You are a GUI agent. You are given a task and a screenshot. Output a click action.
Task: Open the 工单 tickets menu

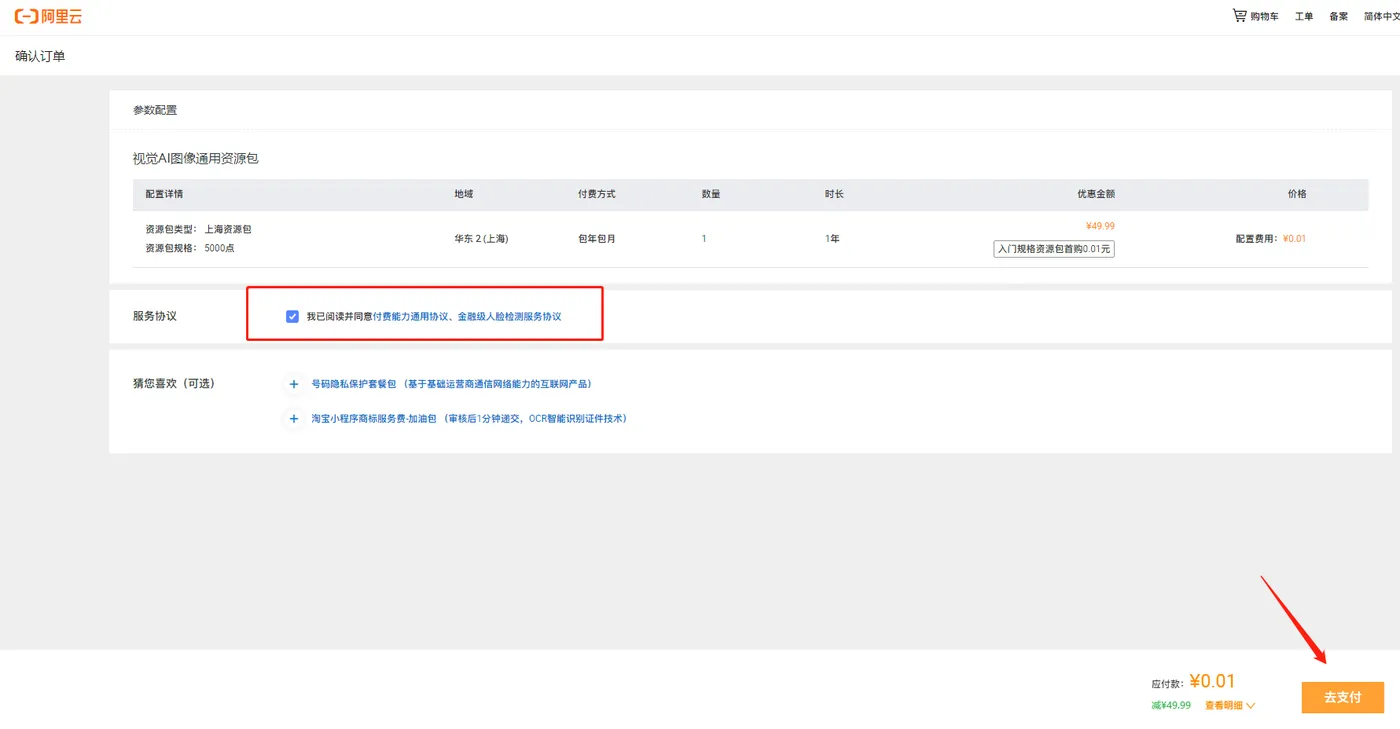point(1304,17)
